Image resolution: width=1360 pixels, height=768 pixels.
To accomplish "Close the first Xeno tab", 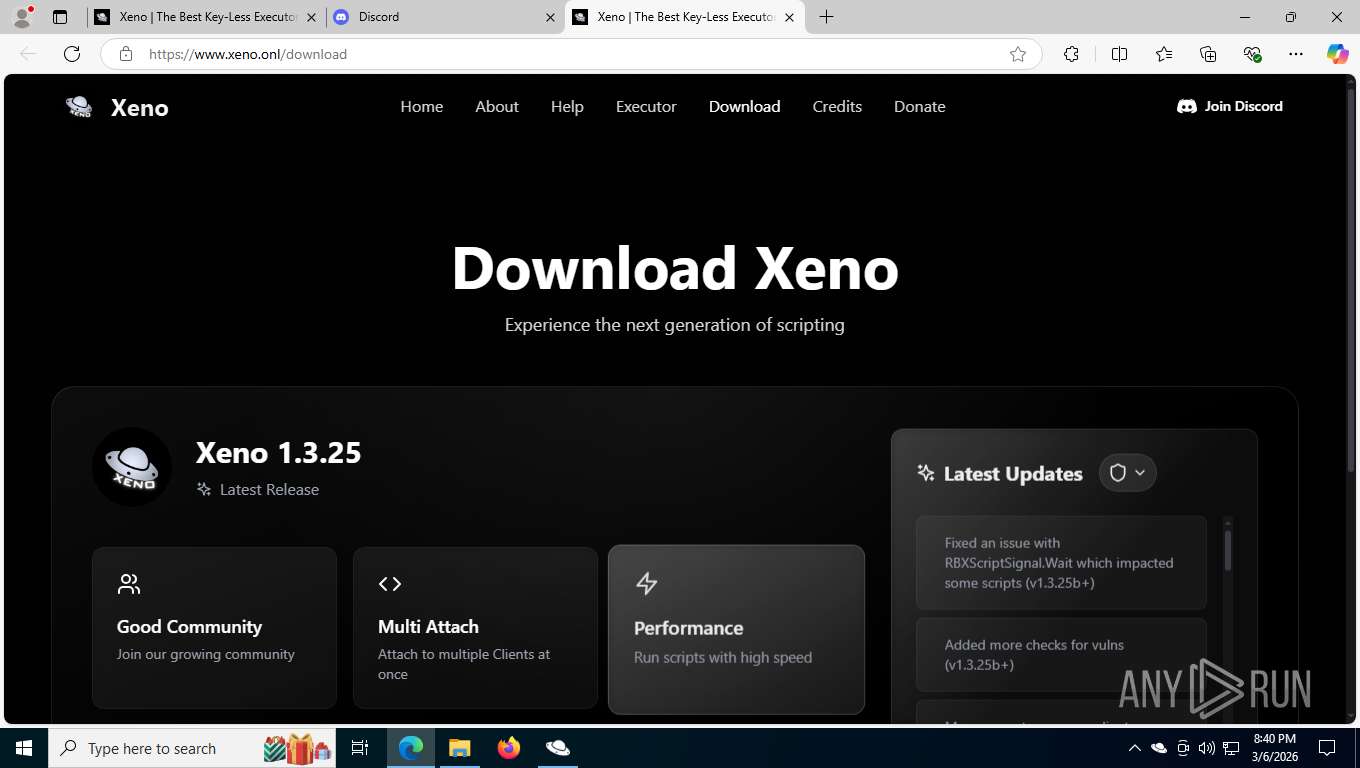I will coord(311,17).
